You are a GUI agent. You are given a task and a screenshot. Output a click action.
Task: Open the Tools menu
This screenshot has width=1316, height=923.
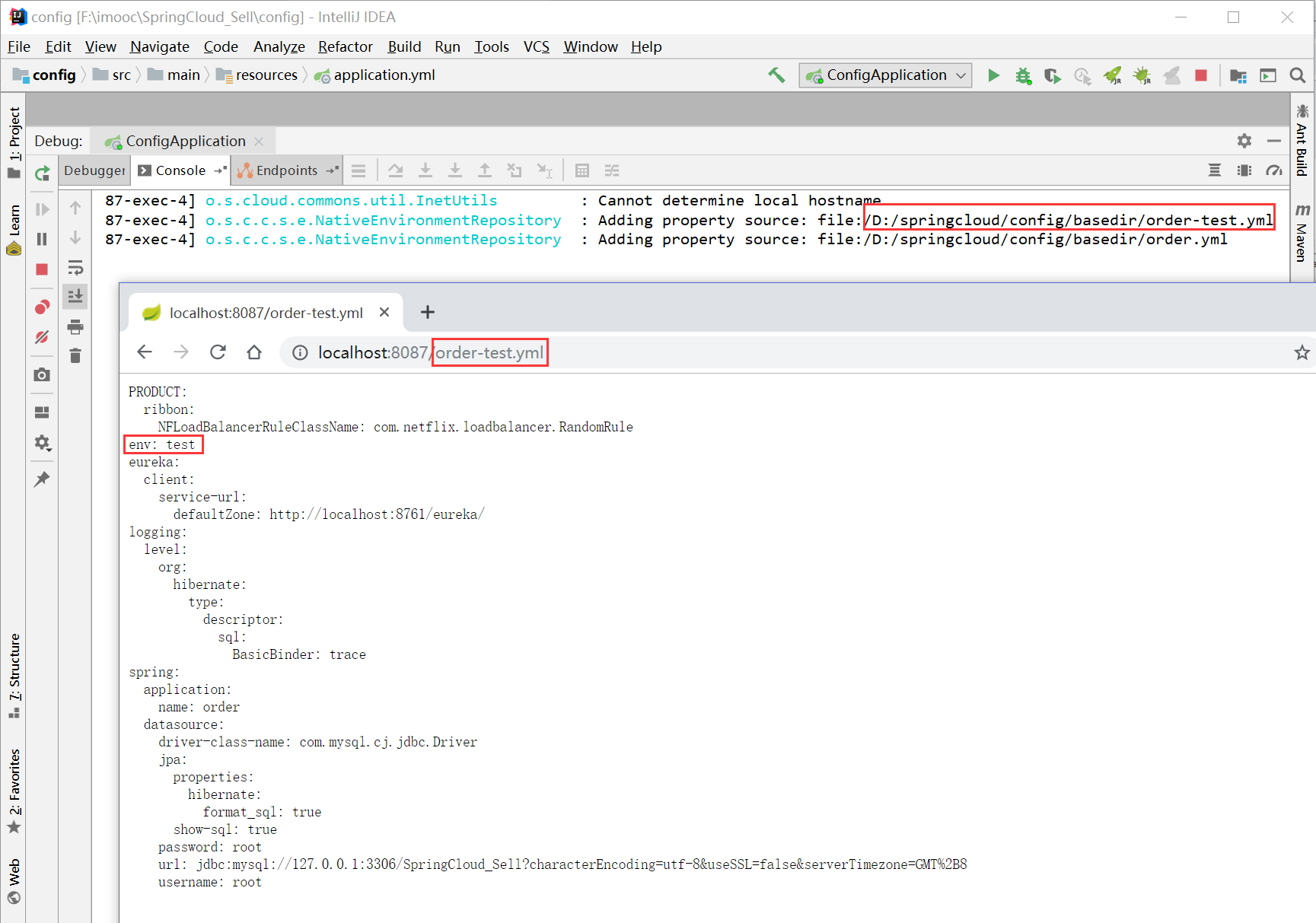pos(492,46)
